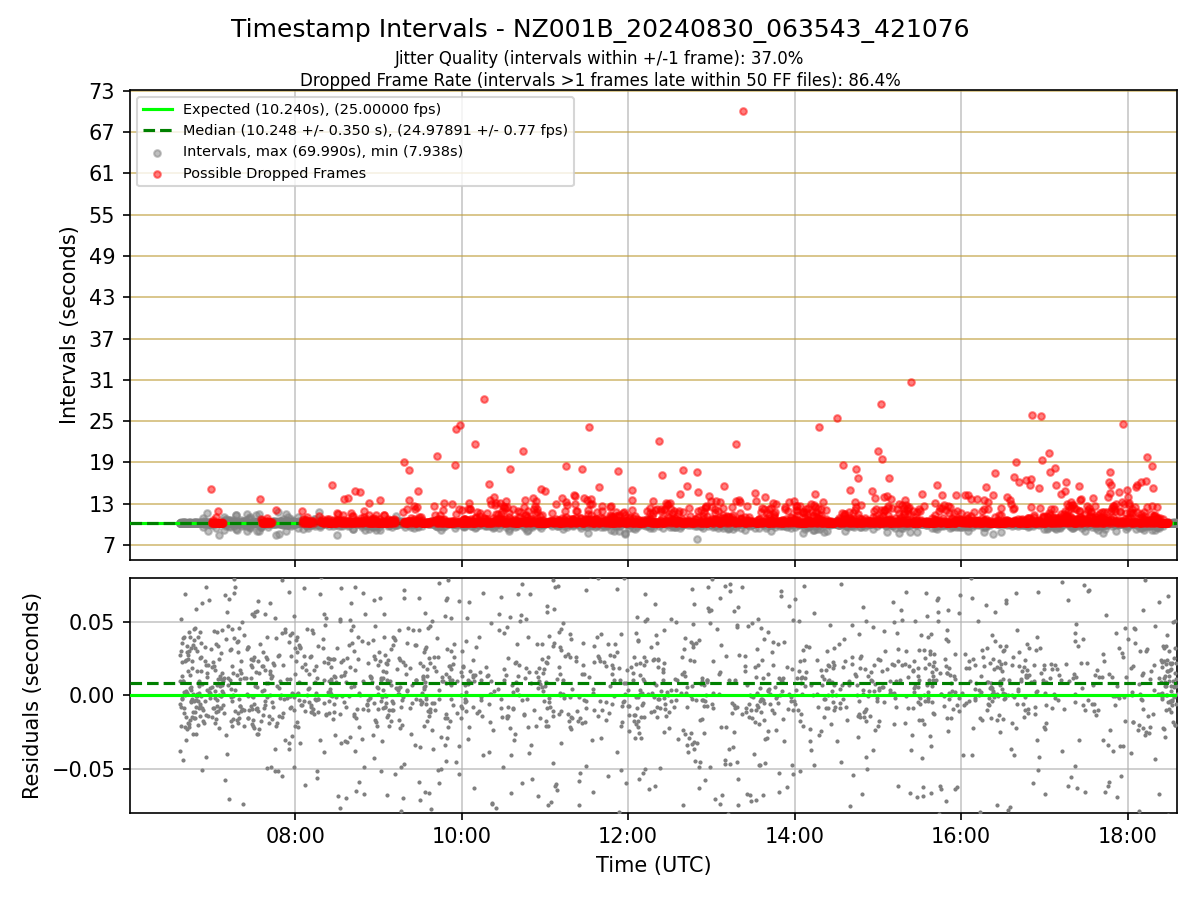The width and height of the screenshot is (1200, 900).
Task: Click the y-axis tick label '67'
Action: (x=103, y=132)
